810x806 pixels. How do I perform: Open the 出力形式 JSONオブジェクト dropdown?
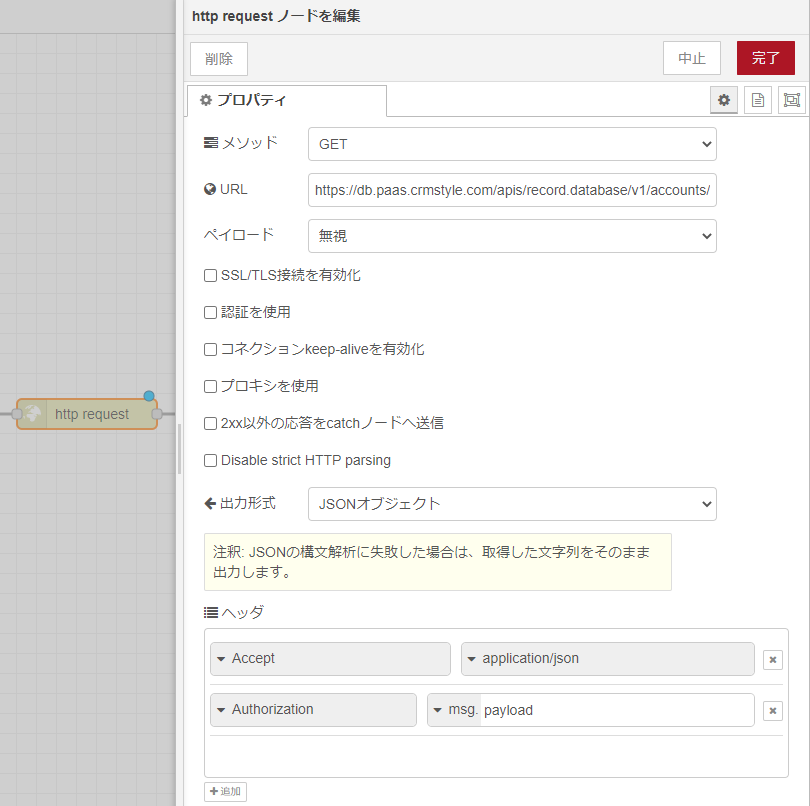coord(512,504)
